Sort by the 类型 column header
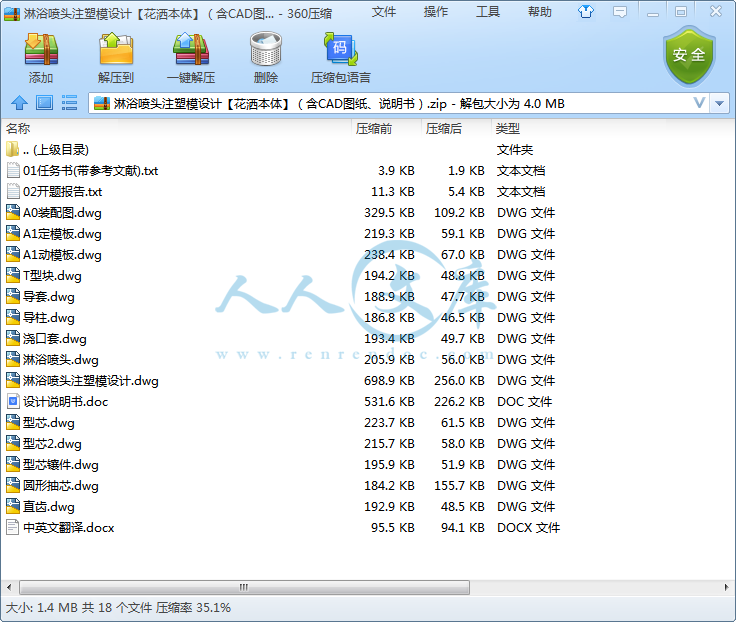 pos(508,128)
